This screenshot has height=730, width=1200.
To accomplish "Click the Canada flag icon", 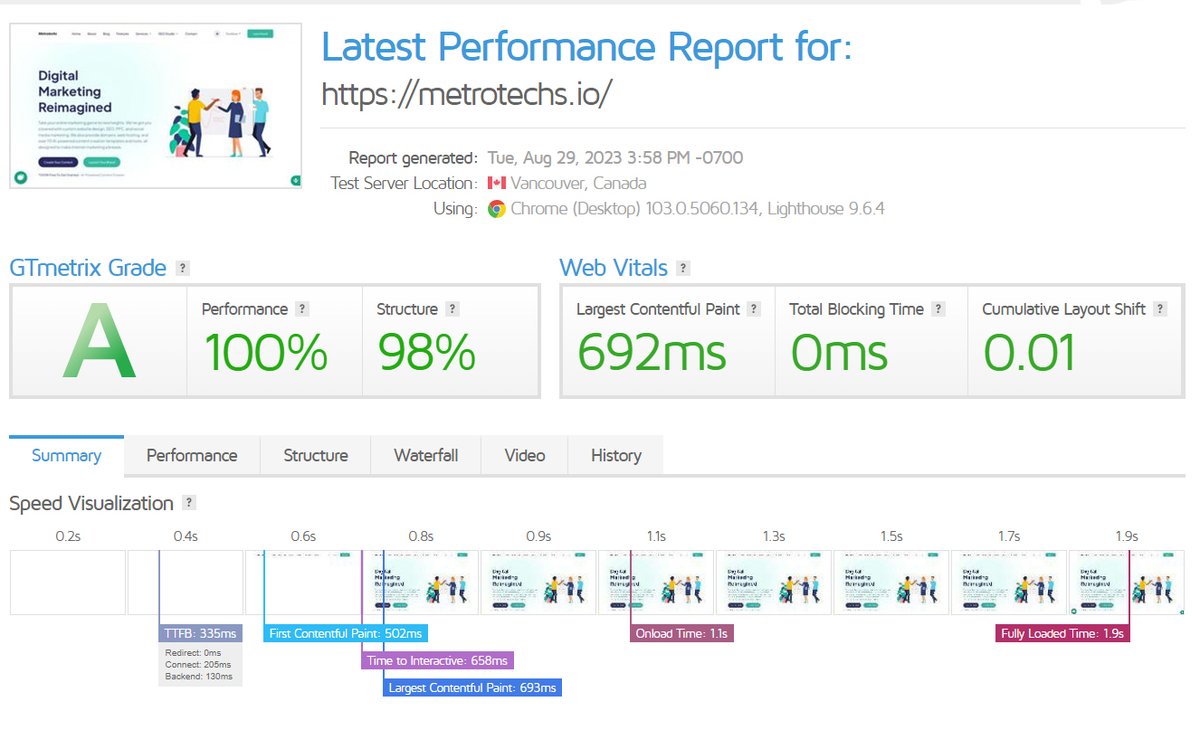I will 496,183.
